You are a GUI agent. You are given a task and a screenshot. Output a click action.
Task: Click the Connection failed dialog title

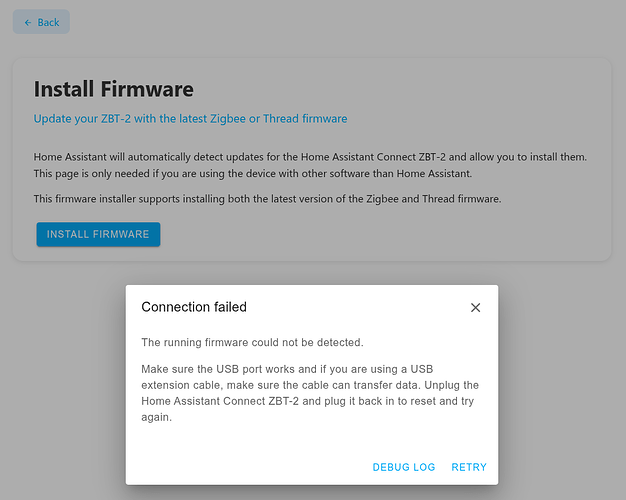(194, 307)
